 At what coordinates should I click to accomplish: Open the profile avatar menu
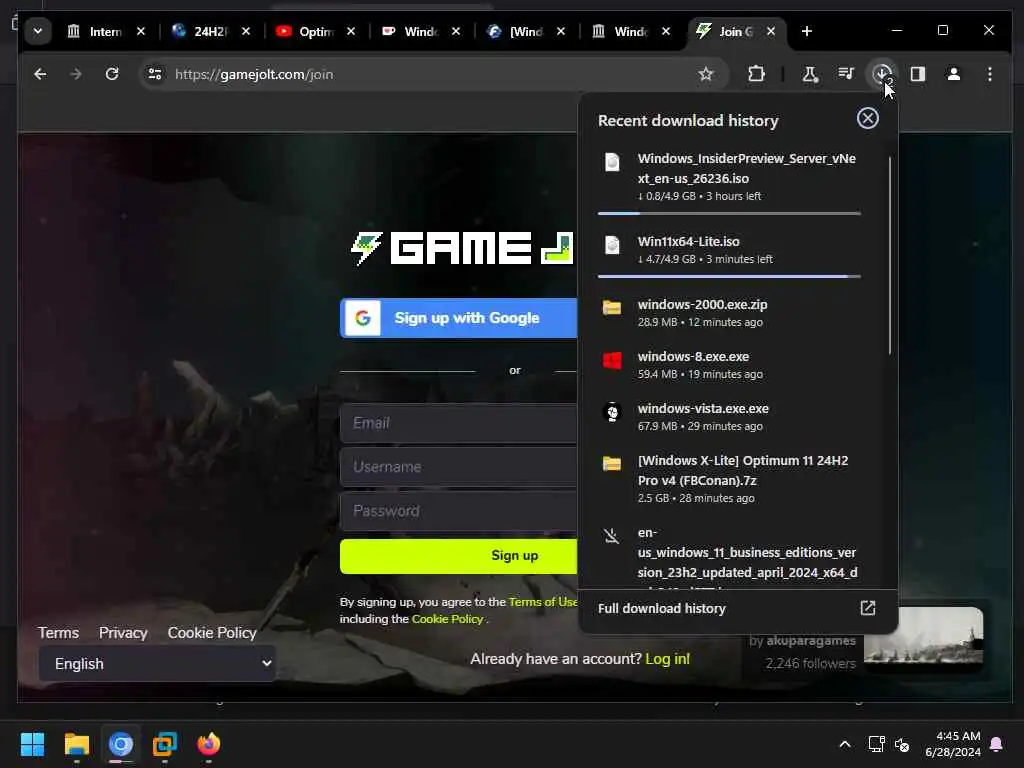coord(953,74)
